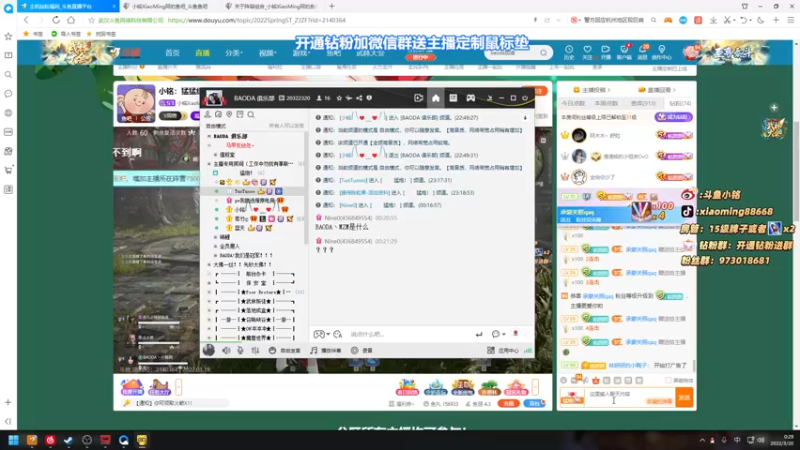Jump to latest message with the down arrow
800x450 pixels.
click(525, 118)
